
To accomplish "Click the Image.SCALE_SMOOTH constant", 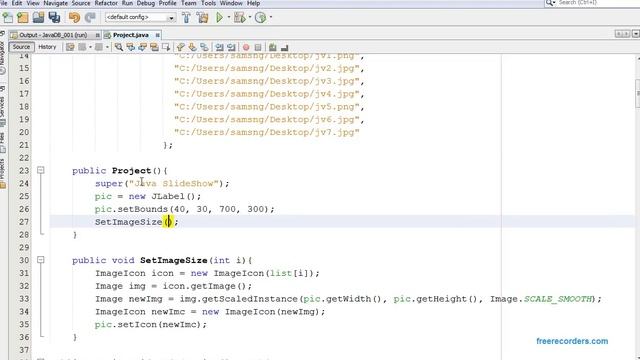I will click(x=541, y=299).
